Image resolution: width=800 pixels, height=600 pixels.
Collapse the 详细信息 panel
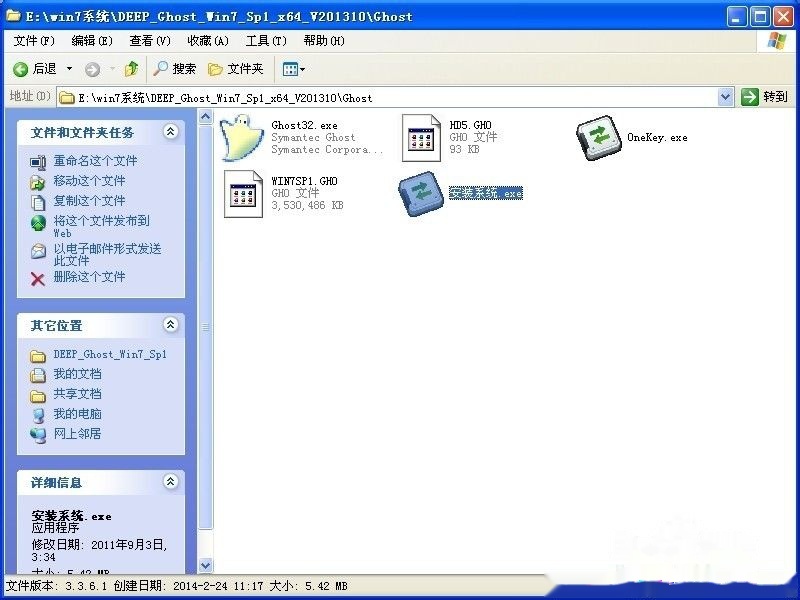point(170,482)
